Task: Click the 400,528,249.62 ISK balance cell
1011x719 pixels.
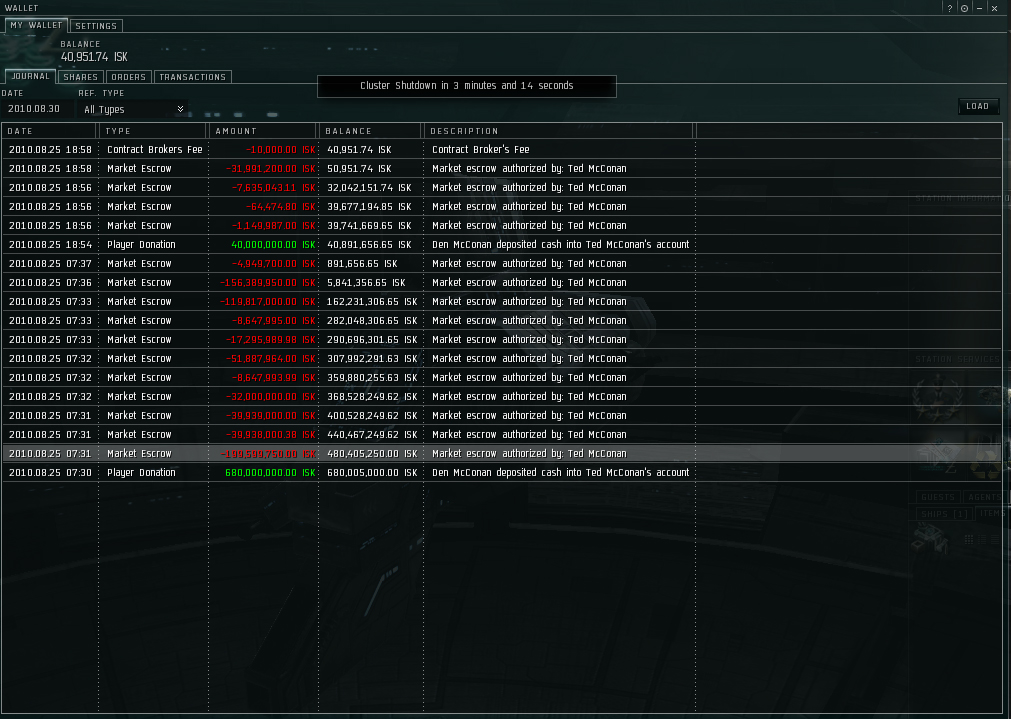Action: pyautogui.click(x=372, y=416)
